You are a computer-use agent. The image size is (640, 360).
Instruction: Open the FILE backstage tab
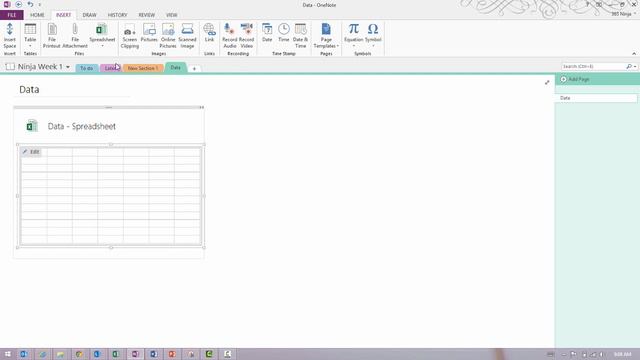11,15
